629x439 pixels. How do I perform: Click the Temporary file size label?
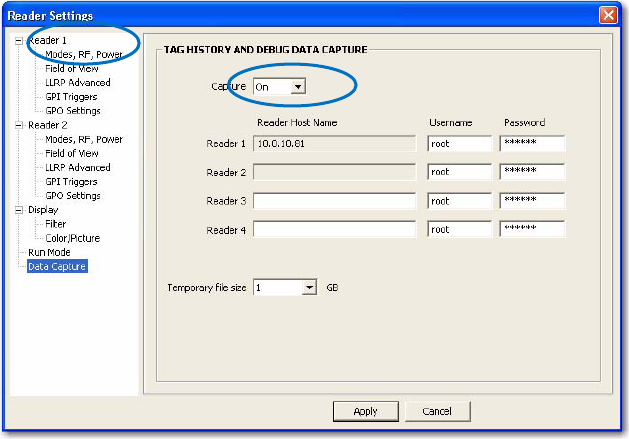(207, 288)
